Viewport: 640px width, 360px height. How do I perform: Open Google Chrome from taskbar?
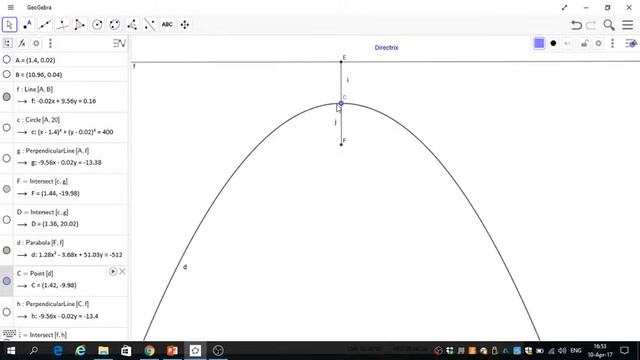[x=149, y=351]
